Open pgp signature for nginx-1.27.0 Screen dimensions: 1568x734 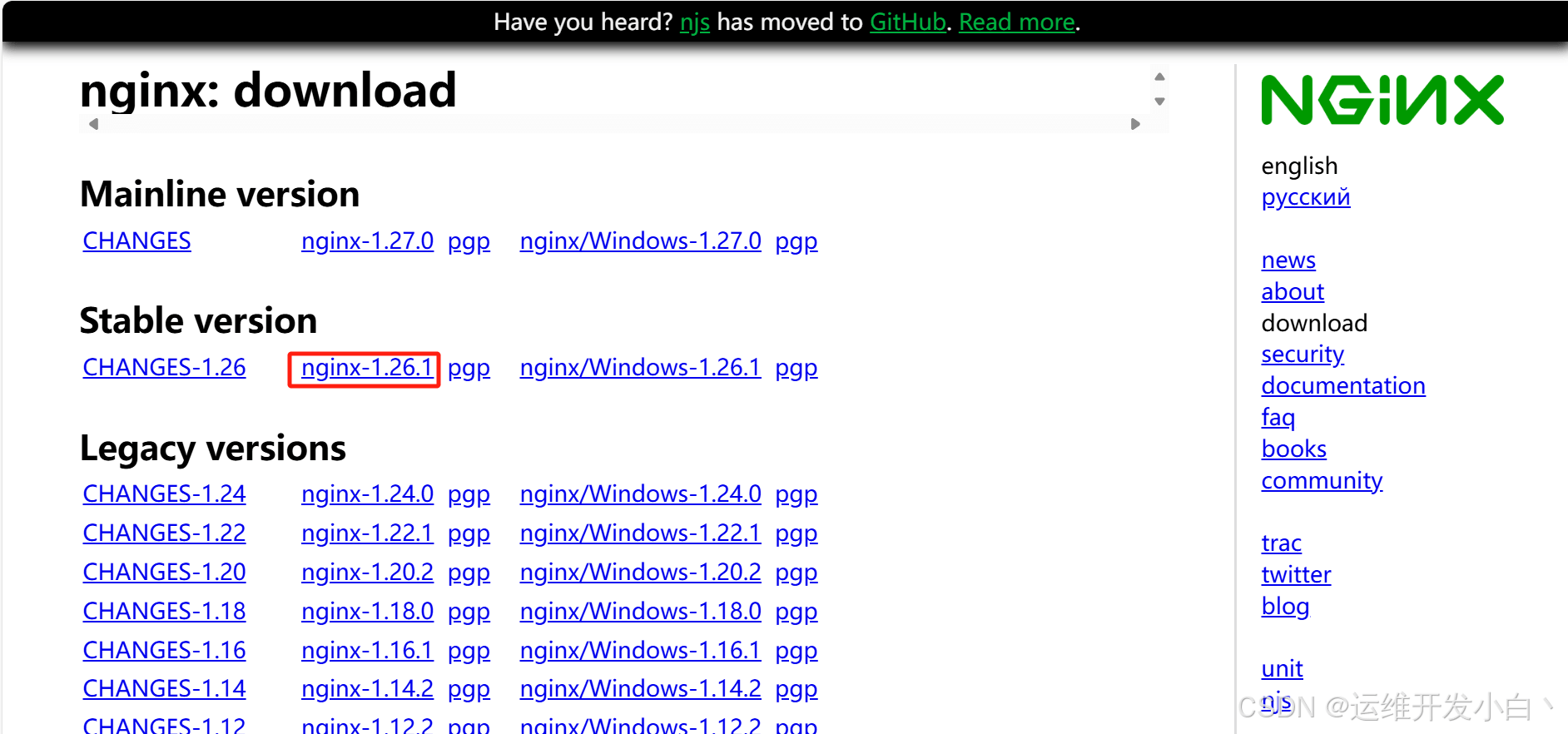469,241
